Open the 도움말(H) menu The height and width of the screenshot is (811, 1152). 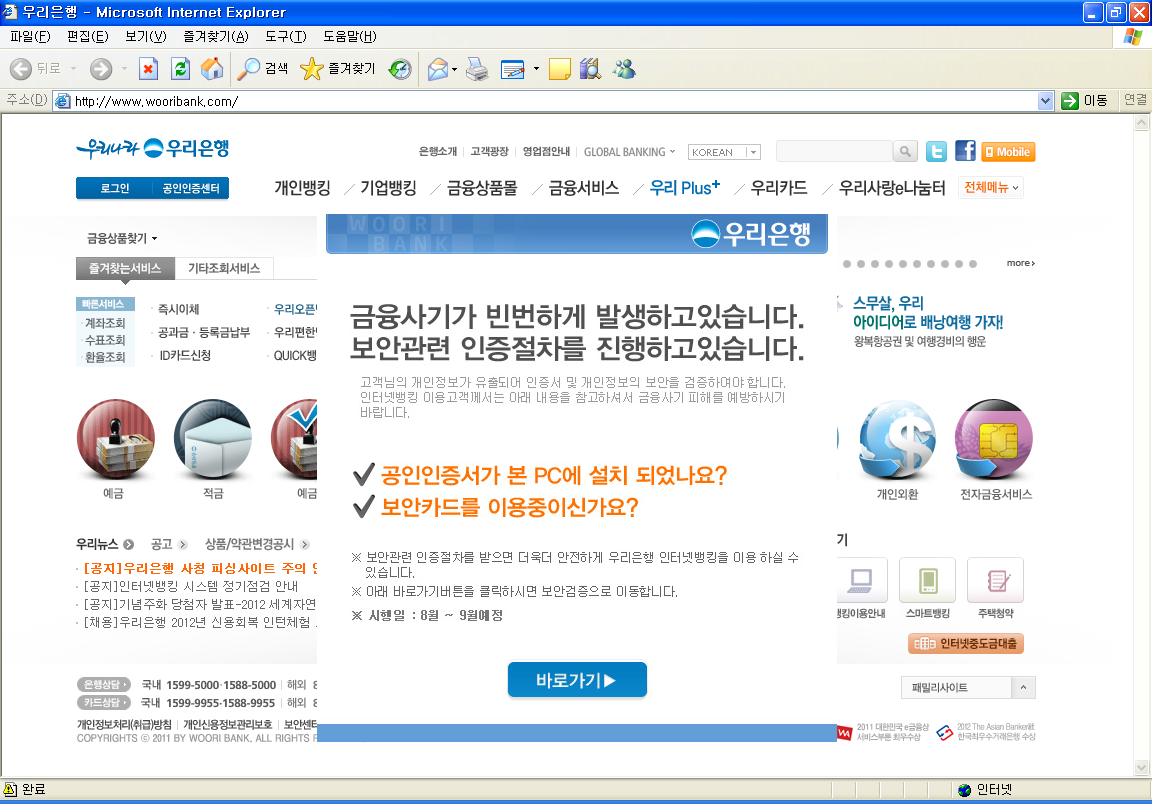tap(350, 36)
